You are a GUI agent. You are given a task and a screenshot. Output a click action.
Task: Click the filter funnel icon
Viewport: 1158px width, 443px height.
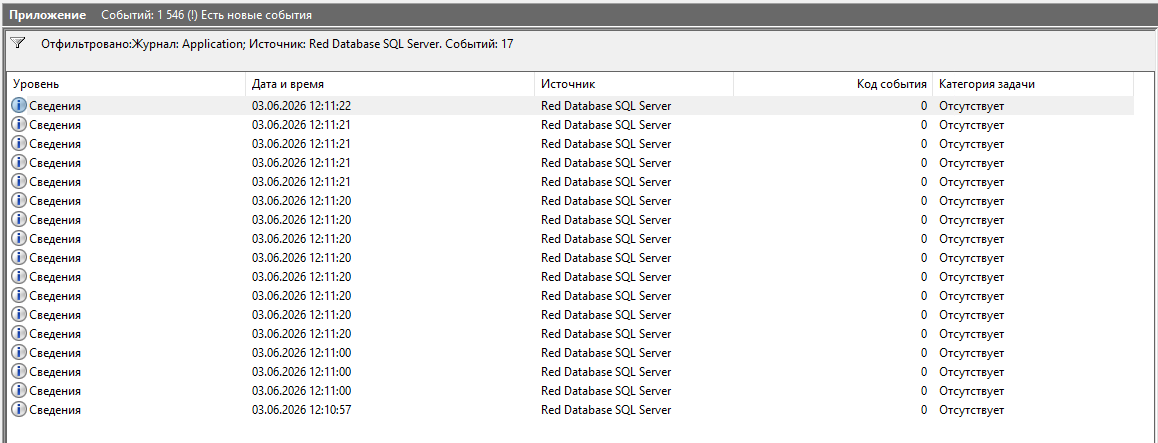point(19,44)
